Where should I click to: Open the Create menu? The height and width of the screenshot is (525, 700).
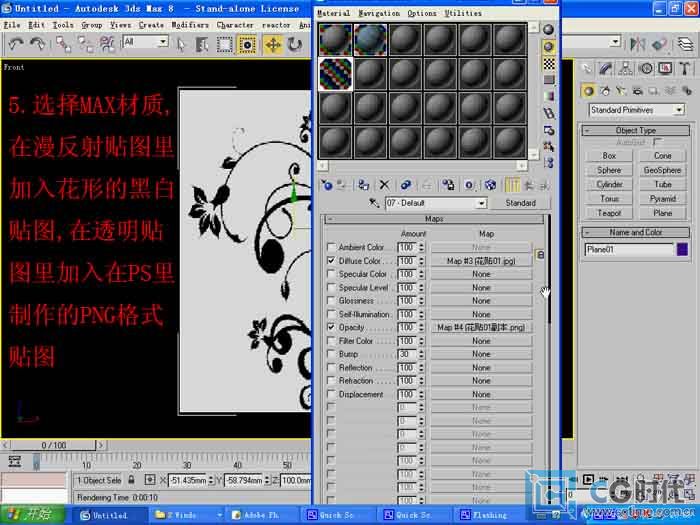coord(151,25)
